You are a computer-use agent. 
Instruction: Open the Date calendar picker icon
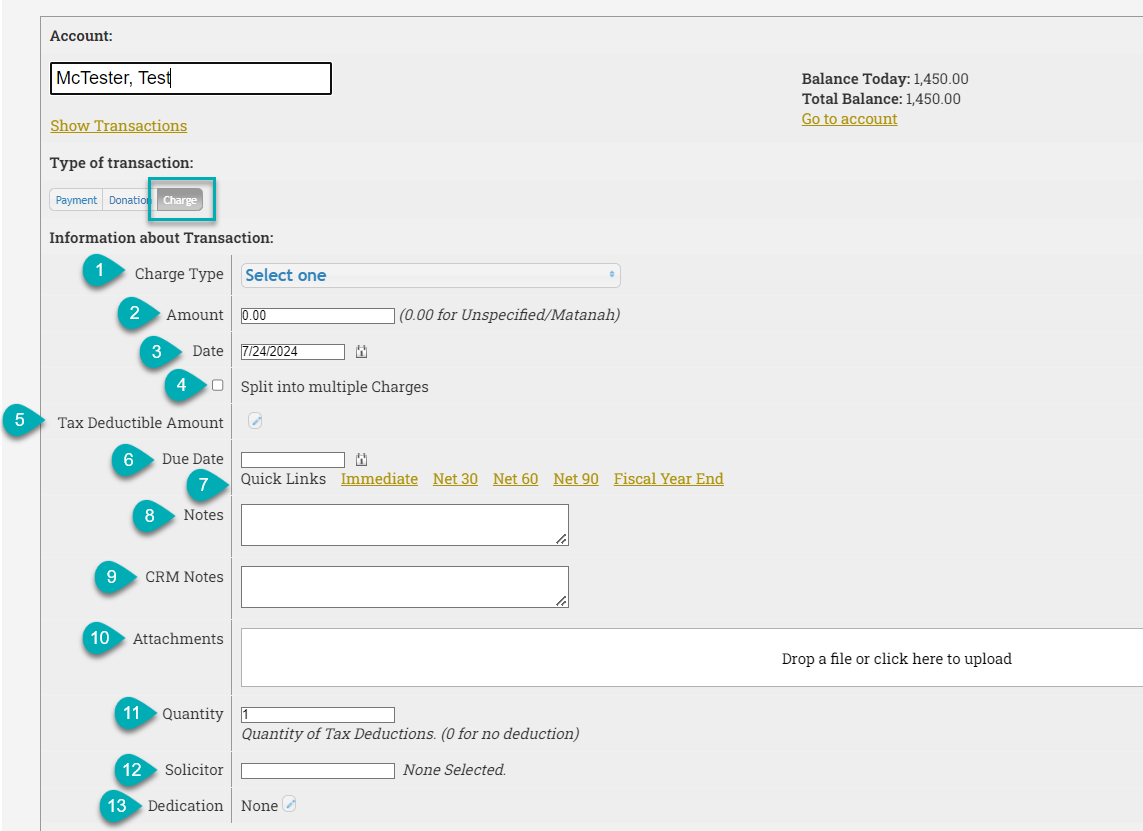362,352
